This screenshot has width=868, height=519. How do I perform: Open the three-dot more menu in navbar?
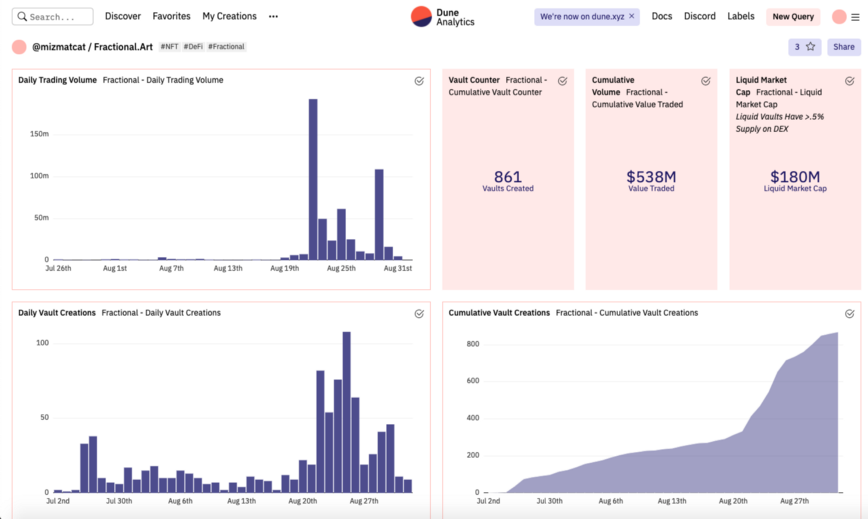click(273, 17)
